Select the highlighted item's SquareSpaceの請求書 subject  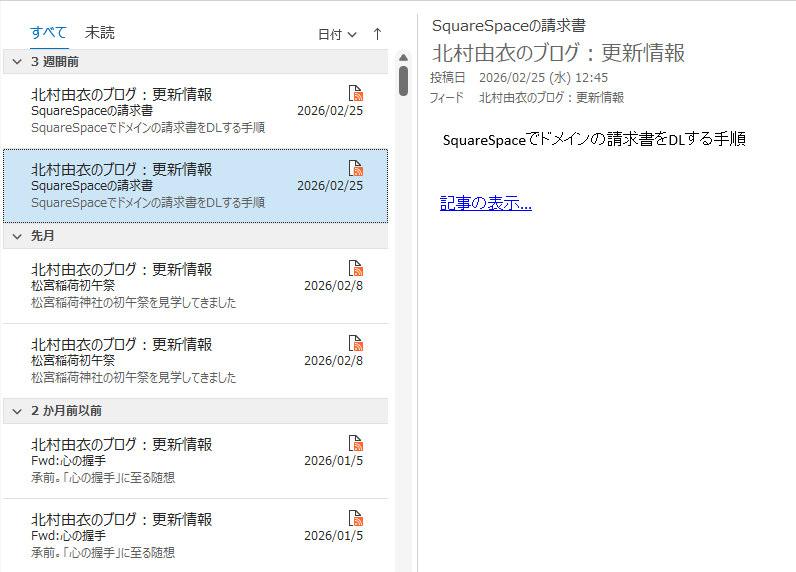pos(92,186)
